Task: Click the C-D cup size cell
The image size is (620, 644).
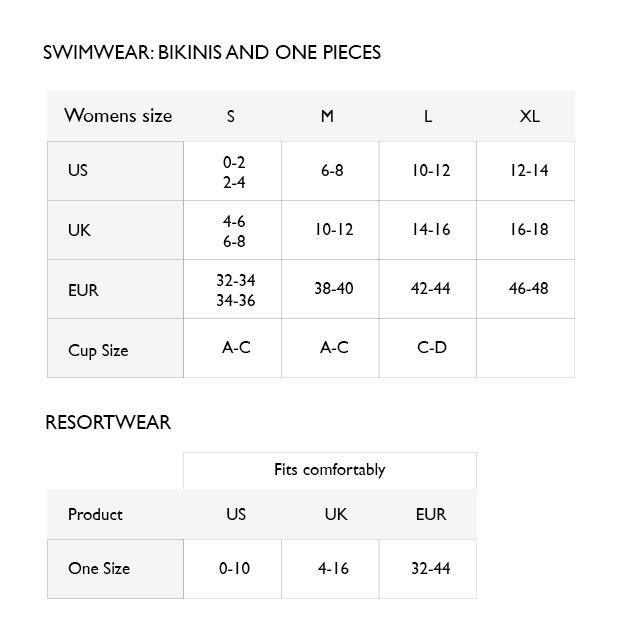Action: [430, 348]
